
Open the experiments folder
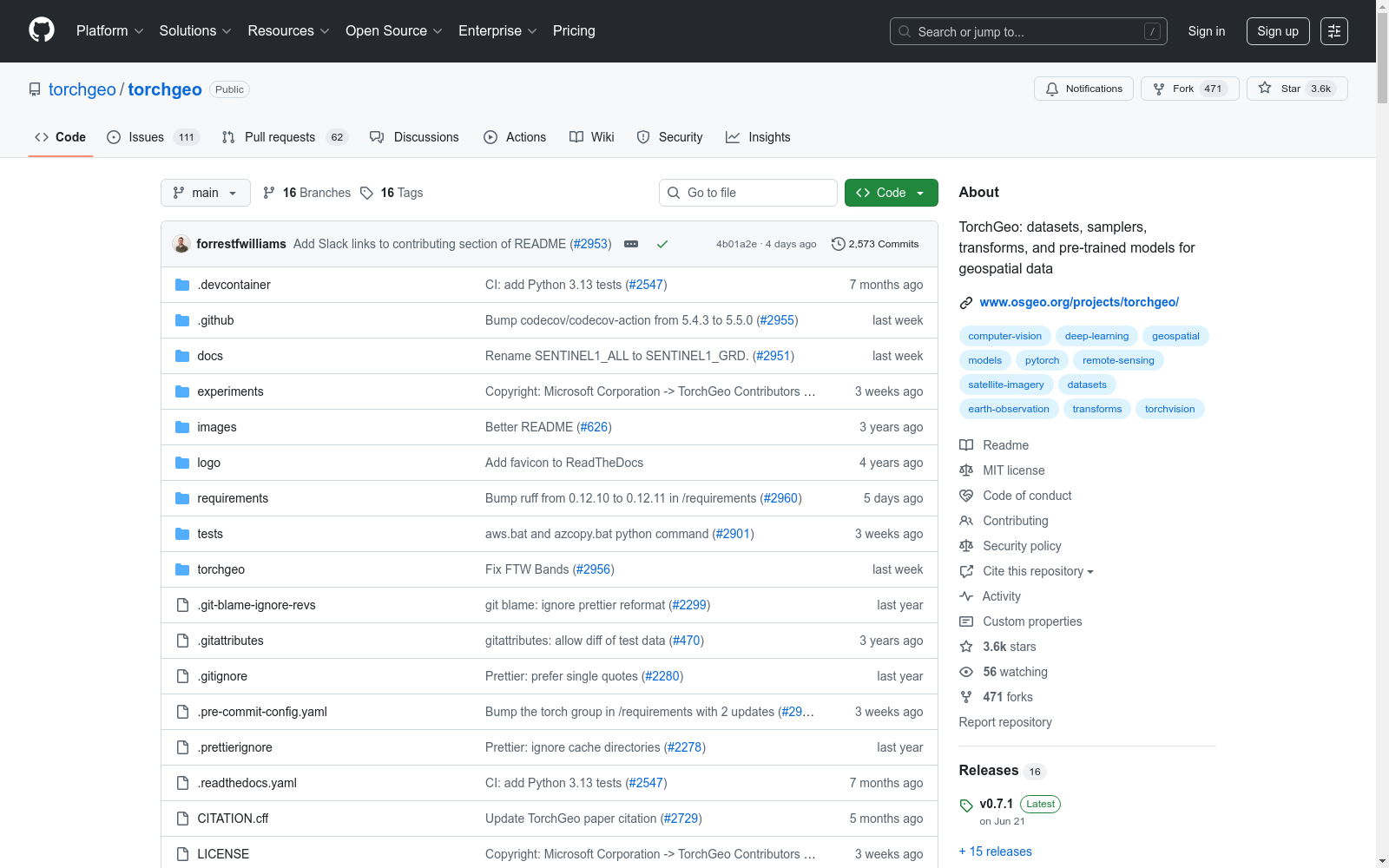230,391
